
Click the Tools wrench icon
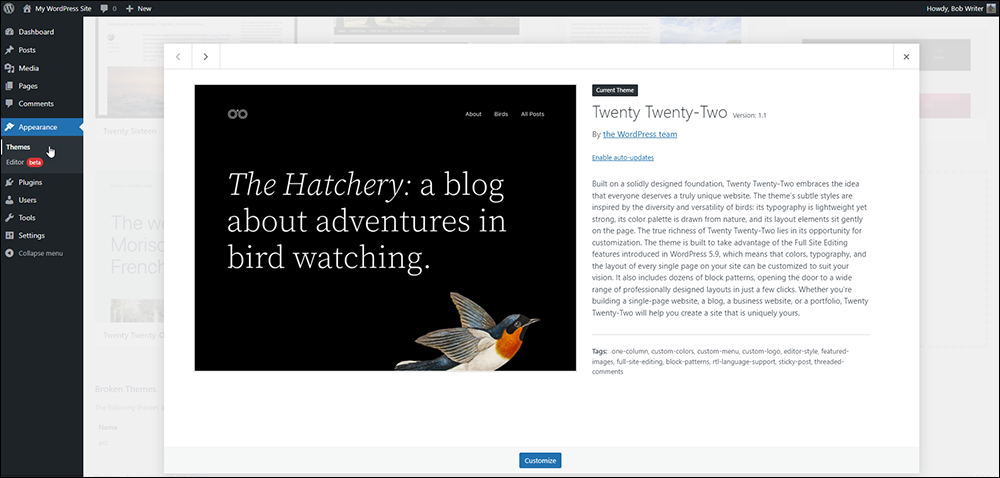click(x=9, y=218)
